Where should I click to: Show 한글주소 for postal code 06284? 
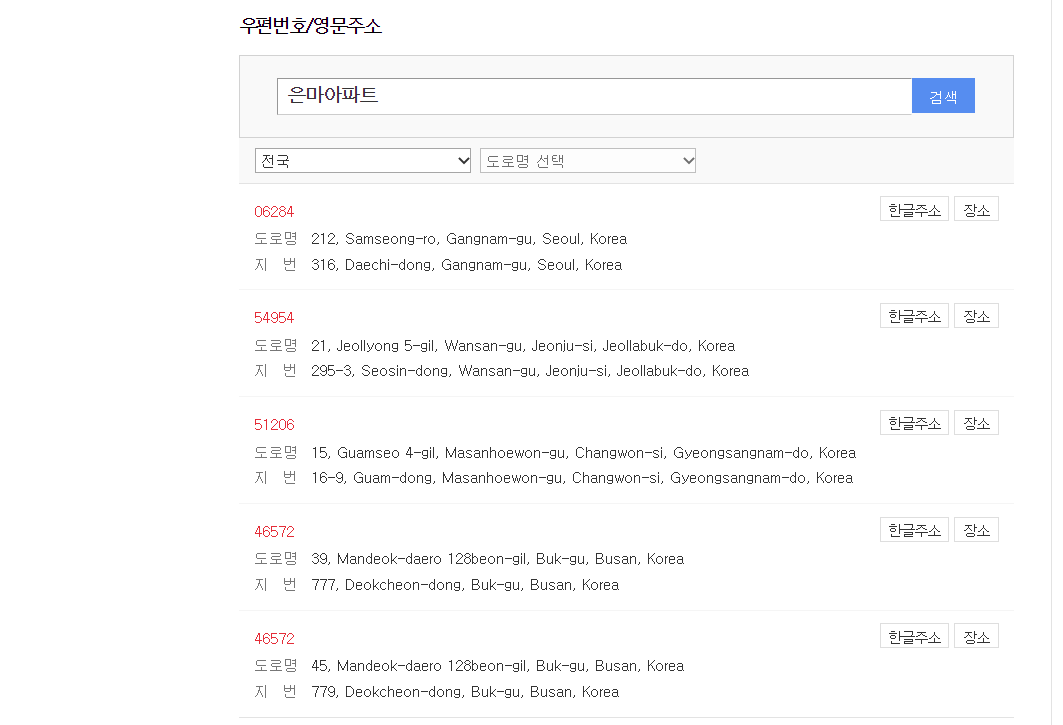tap(914, 210)
